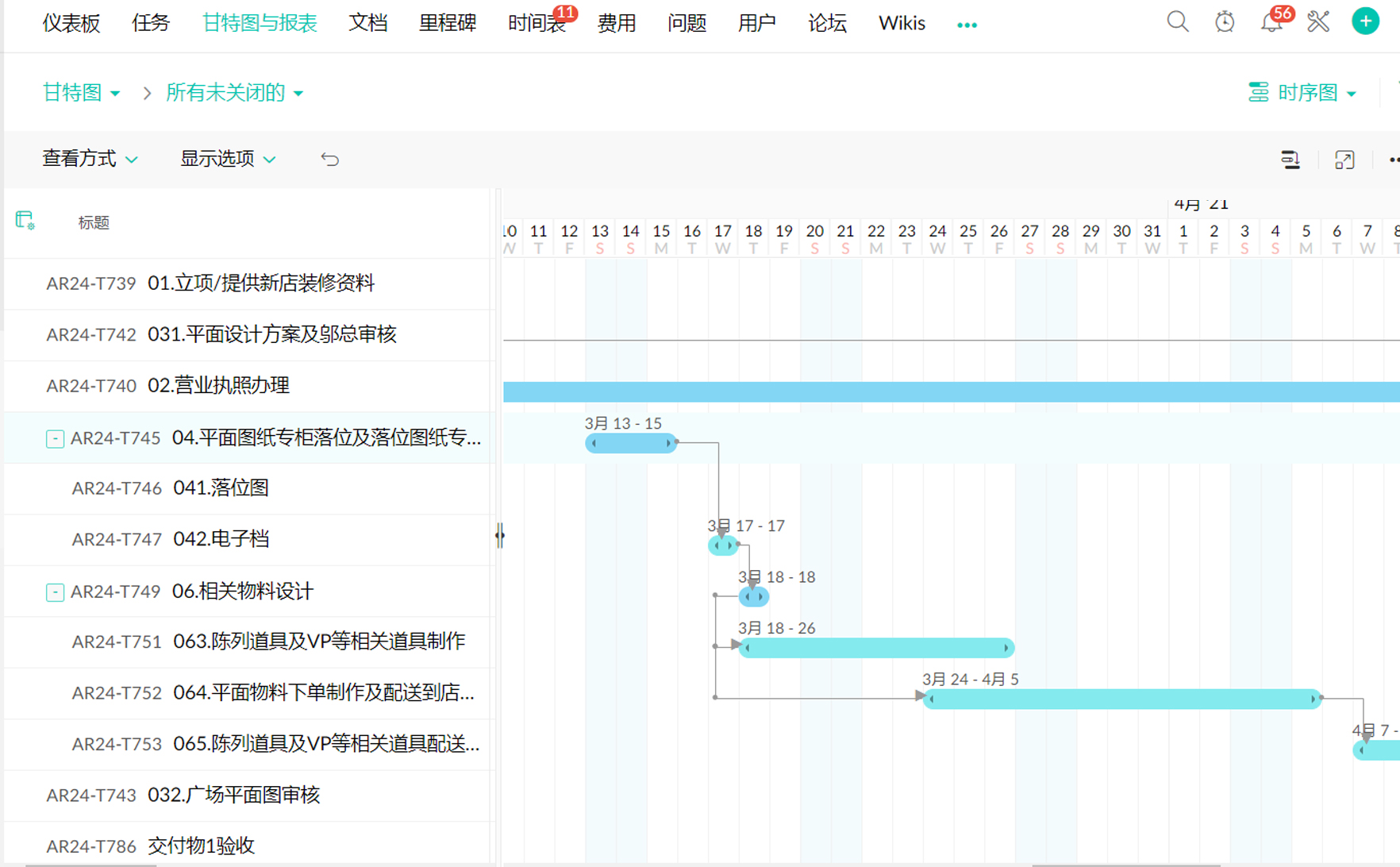Open the 时序图 view dropdown
This screenshot has height=867, width=1400.
(x=1302, y=93)
